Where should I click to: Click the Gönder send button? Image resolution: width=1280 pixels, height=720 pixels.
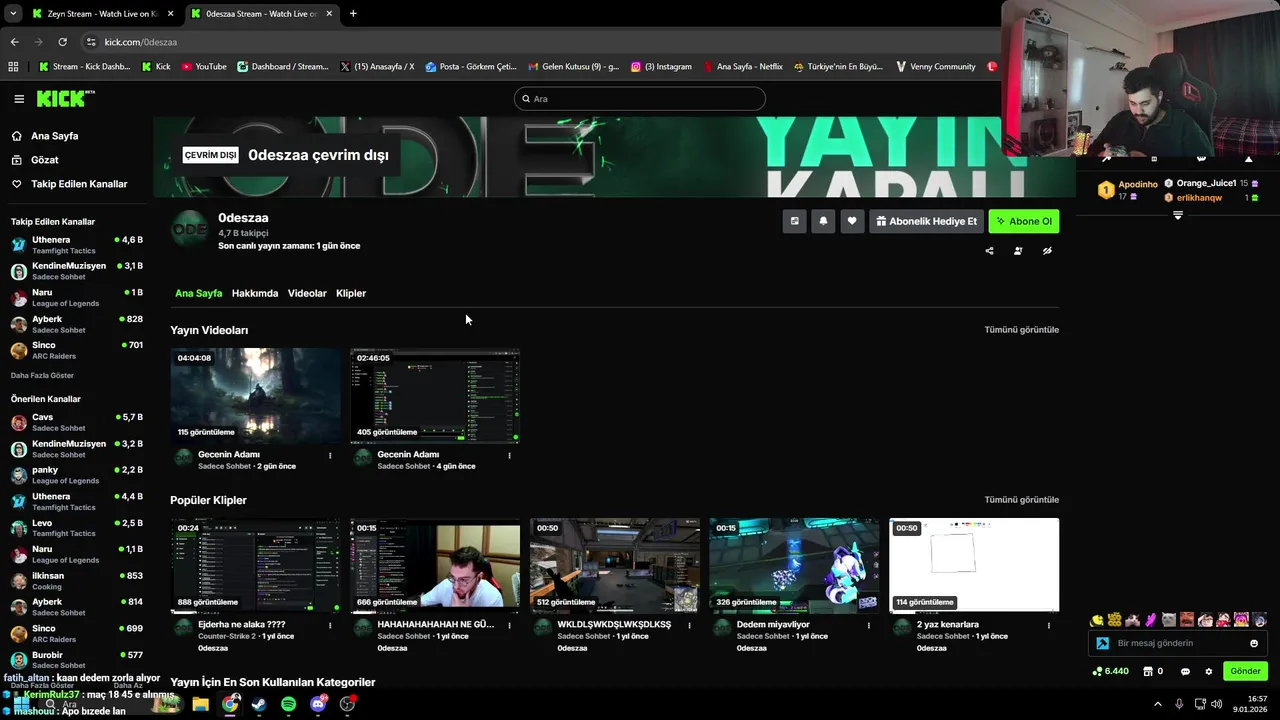click(x=1245, y=671)
